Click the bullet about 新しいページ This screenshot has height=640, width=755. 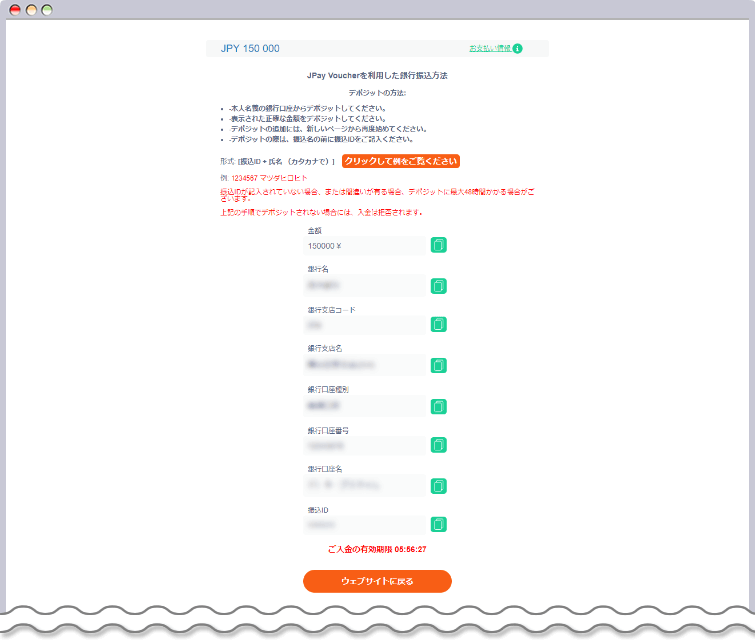click(x=328, y=129)
